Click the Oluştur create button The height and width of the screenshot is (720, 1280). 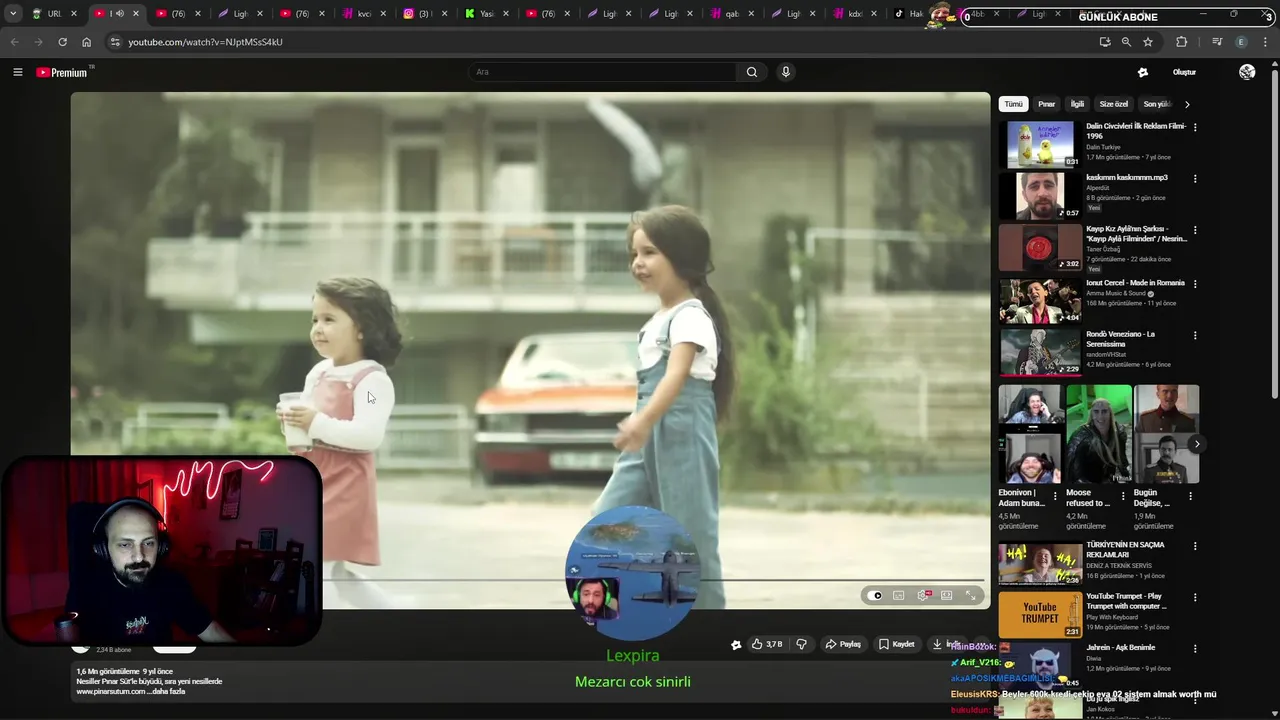(1184, 72)
